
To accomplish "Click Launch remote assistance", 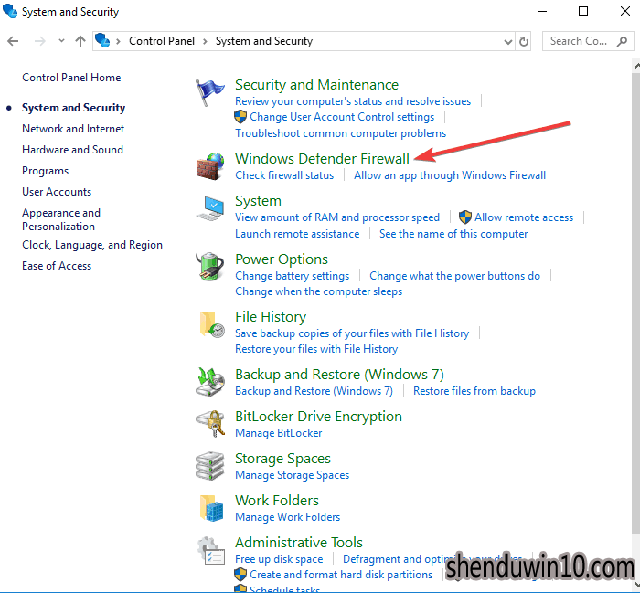I will (x=297, y=234).
